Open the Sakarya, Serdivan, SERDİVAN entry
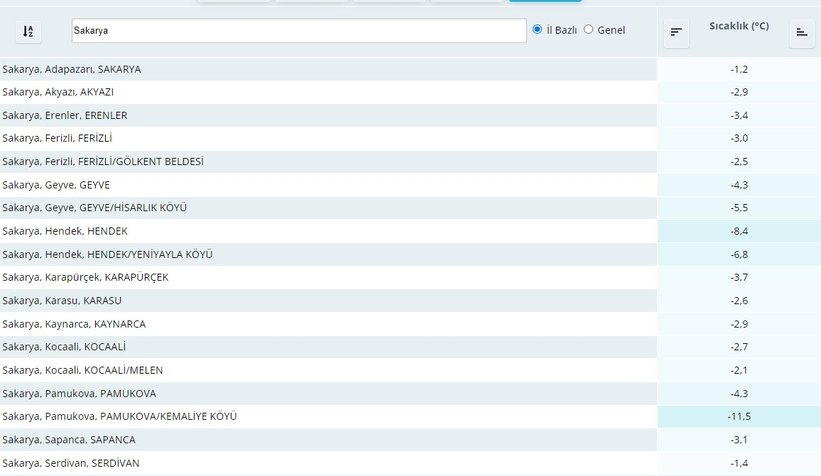Screen dimensions: 821x476 [71, 463]
